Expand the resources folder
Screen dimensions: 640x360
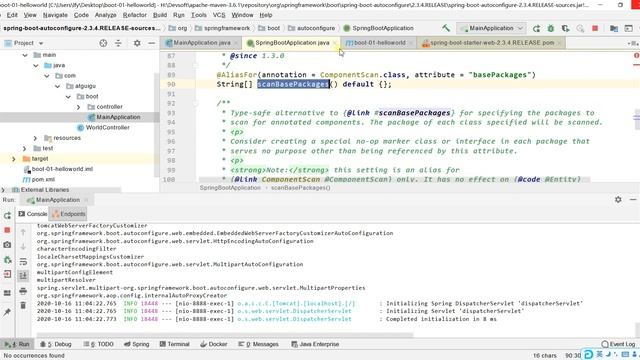tap(36, 138)
